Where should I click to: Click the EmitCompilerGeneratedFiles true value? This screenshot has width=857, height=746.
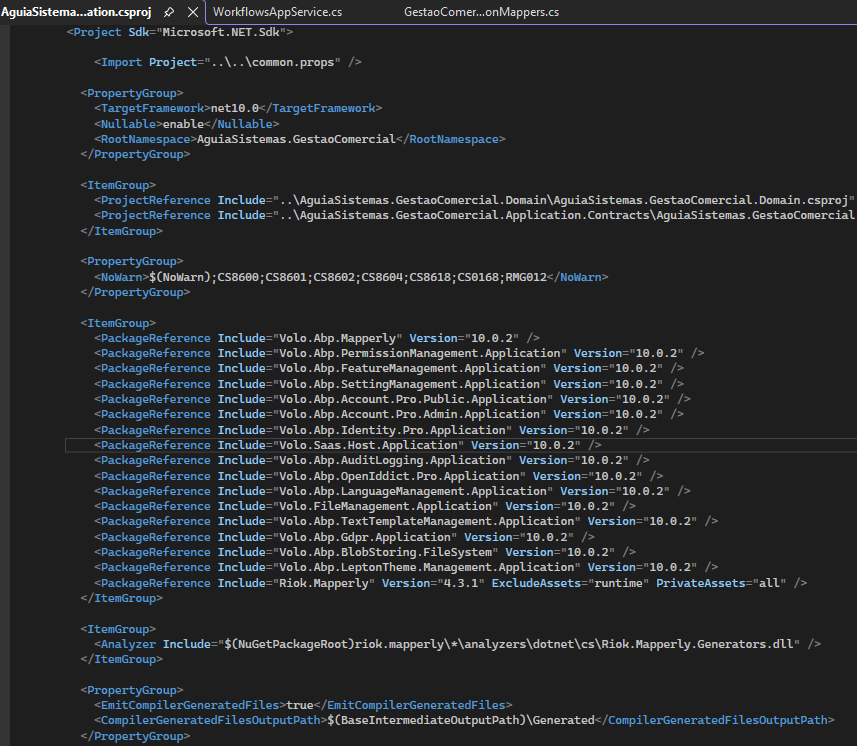coord(300,705)
